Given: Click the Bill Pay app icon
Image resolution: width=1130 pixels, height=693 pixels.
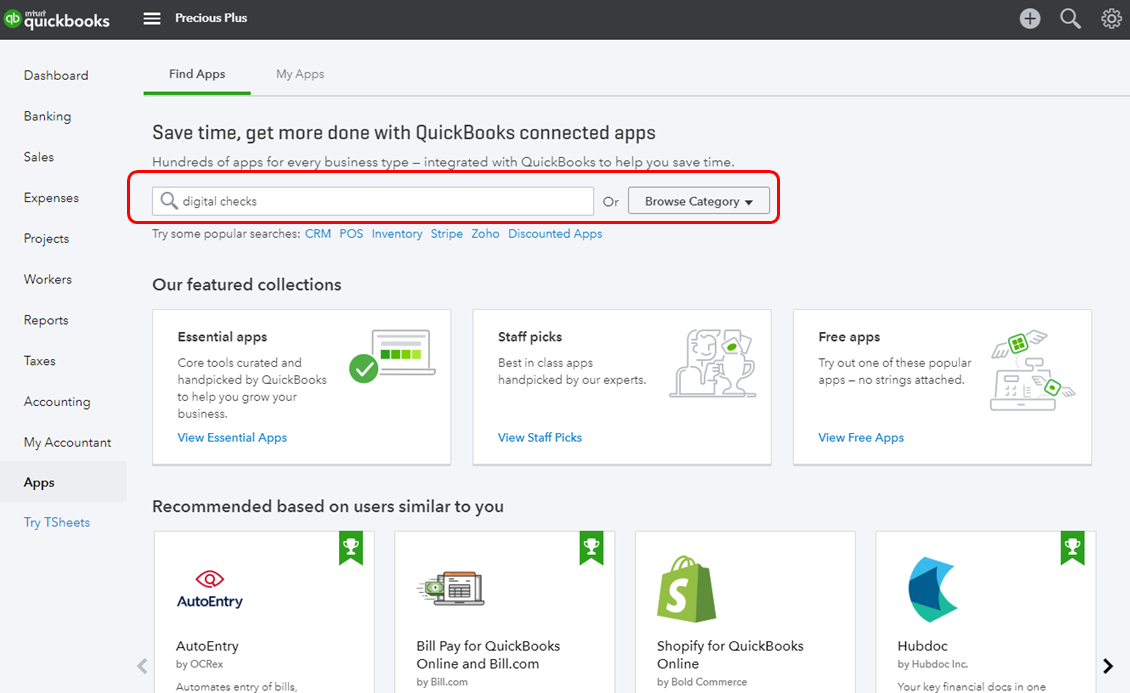Looking at the screenshot, I should pos(451,589).
